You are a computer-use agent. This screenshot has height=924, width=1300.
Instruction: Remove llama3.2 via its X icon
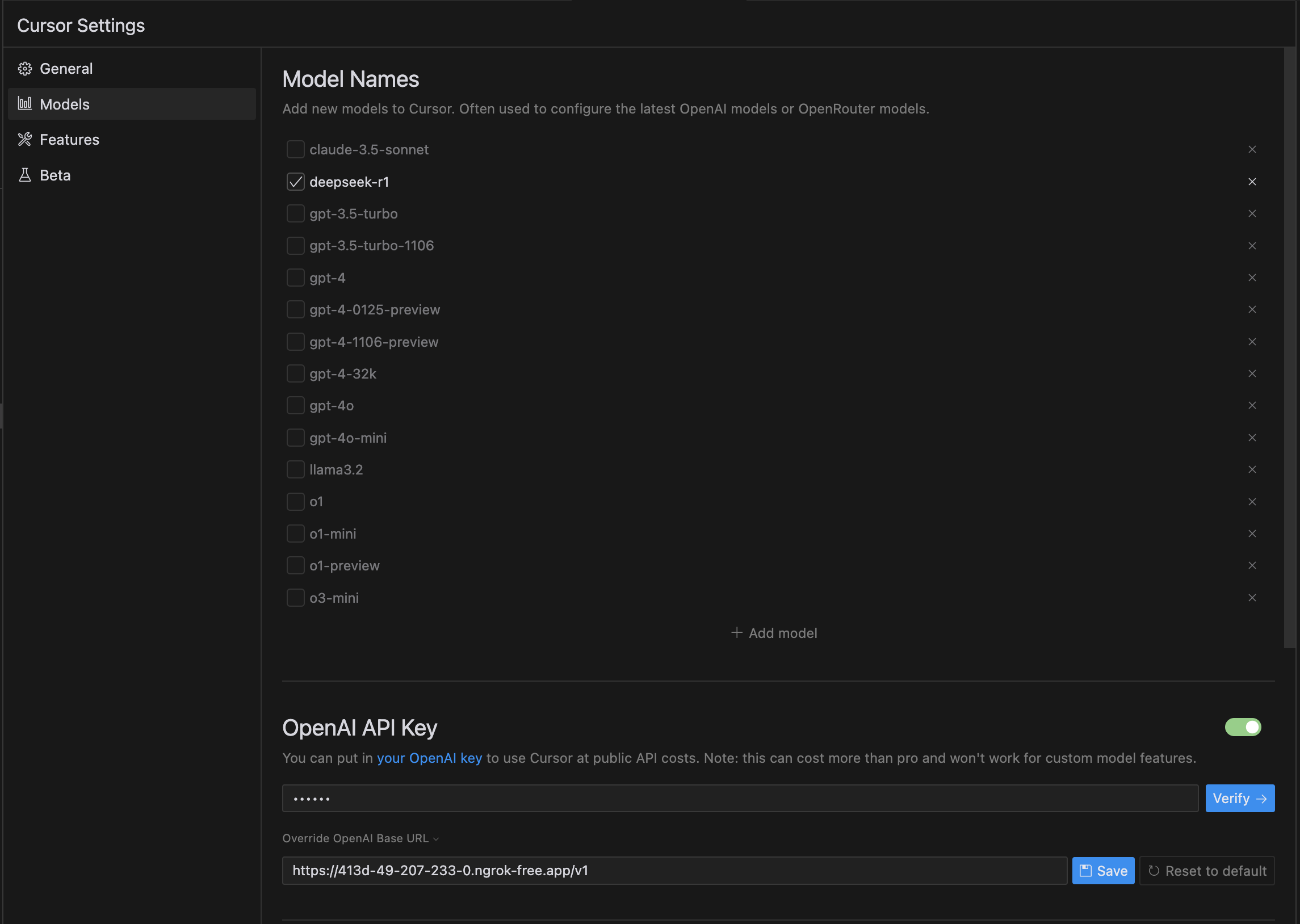click(x=1252, y=469)
